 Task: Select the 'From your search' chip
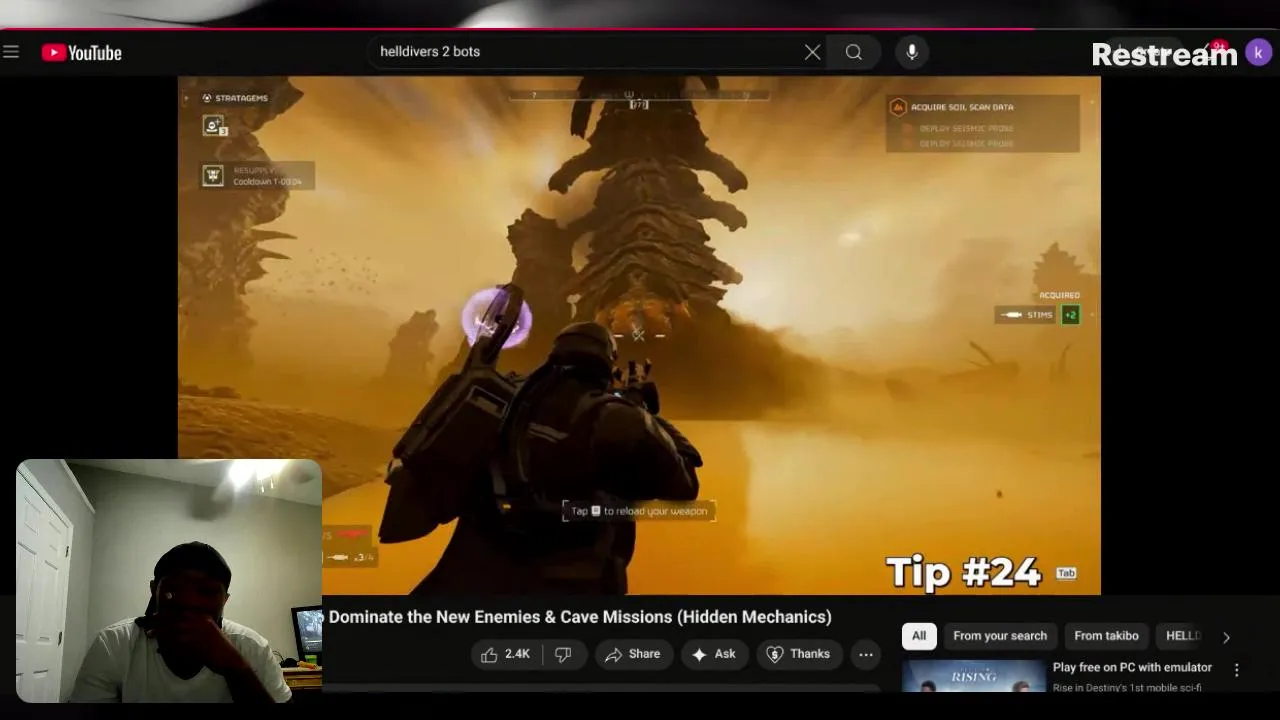click(1000, 636)
